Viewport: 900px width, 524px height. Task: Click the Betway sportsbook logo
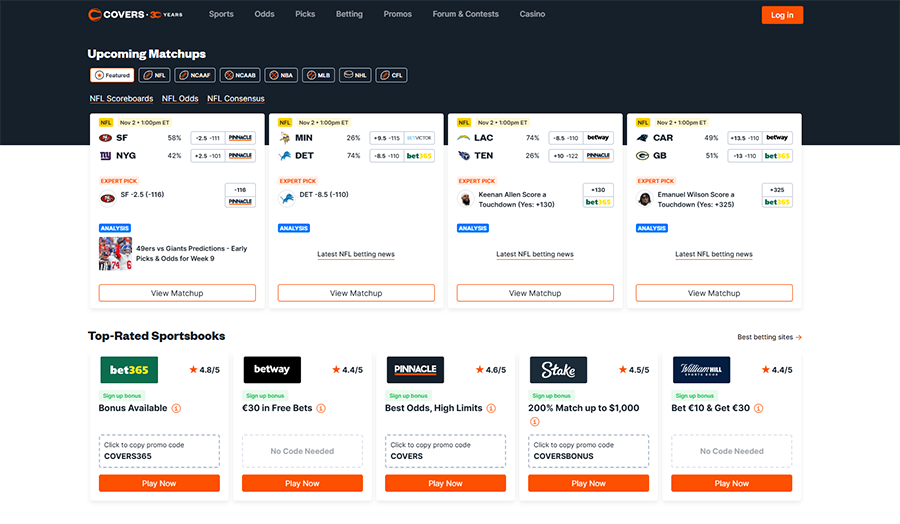[x=272, y=370]
